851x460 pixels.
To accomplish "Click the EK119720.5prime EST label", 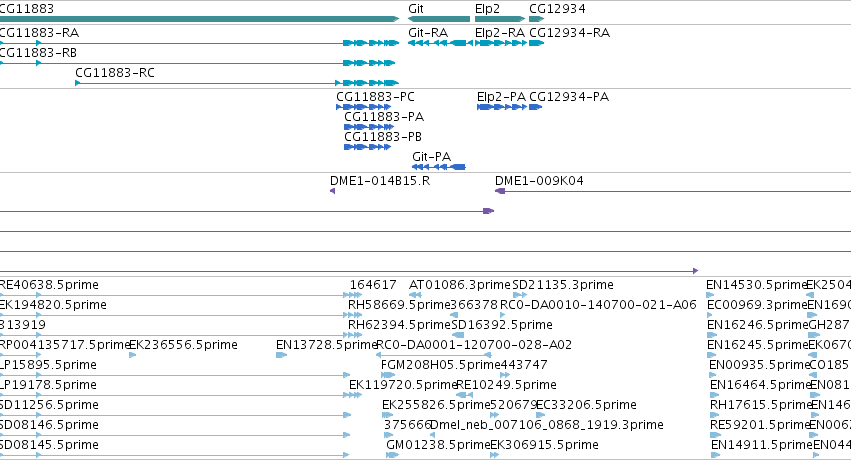I will coord(403,385).
